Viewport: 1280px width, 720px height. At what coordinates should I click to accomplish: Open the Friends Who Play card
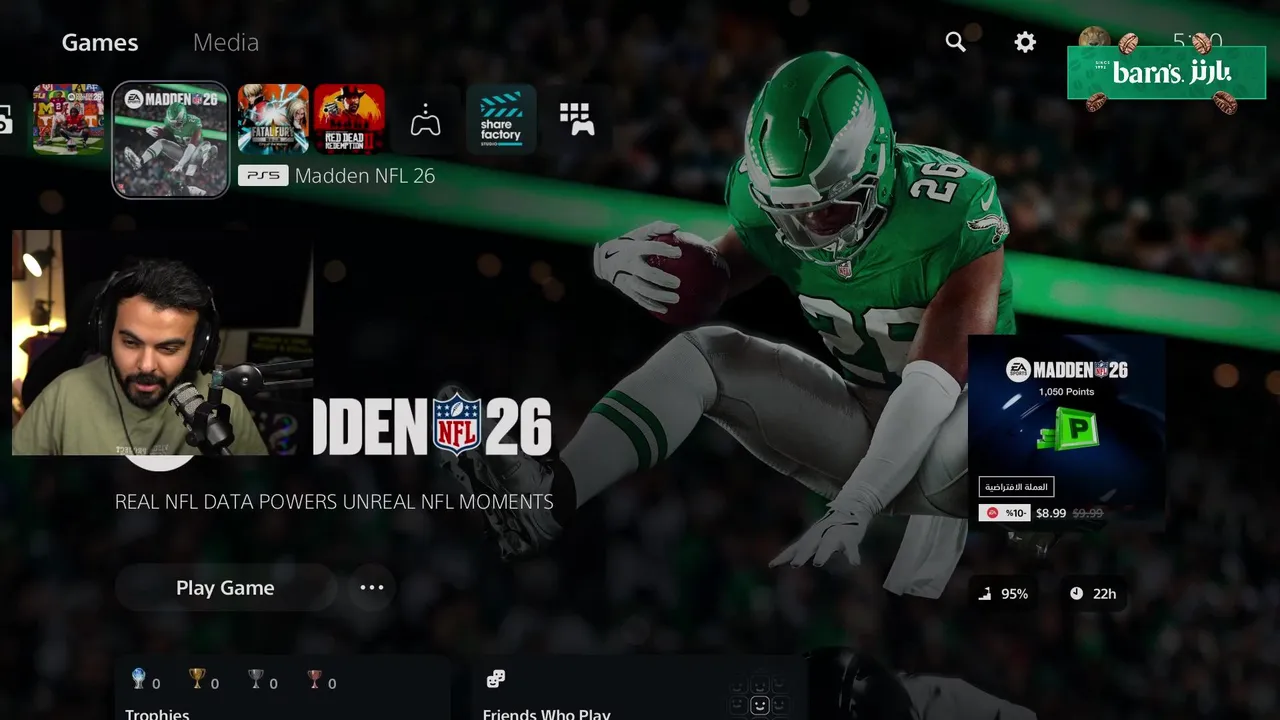click(x=640, y=688)
